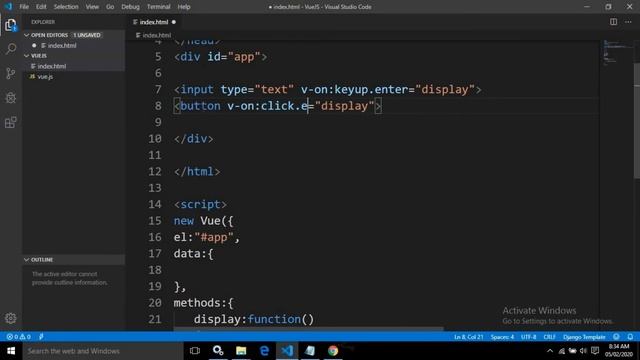Image resolution: width=640 pixels, height=360 pixels.
Task: Select the index.html editor tab
Action: (x=155, y=22)
